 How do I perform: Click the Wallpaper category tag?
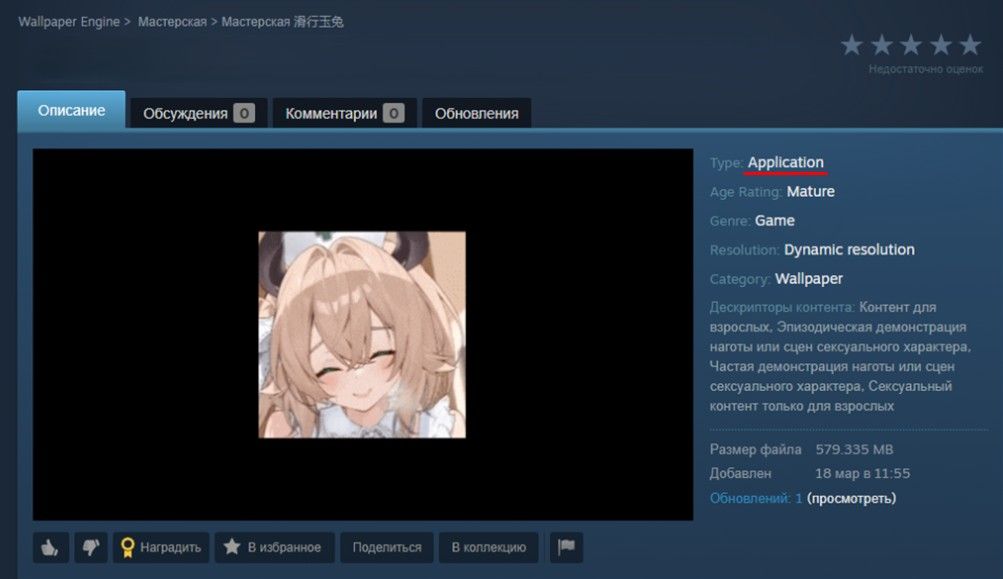pyautogui.click(x=809, y=279)
